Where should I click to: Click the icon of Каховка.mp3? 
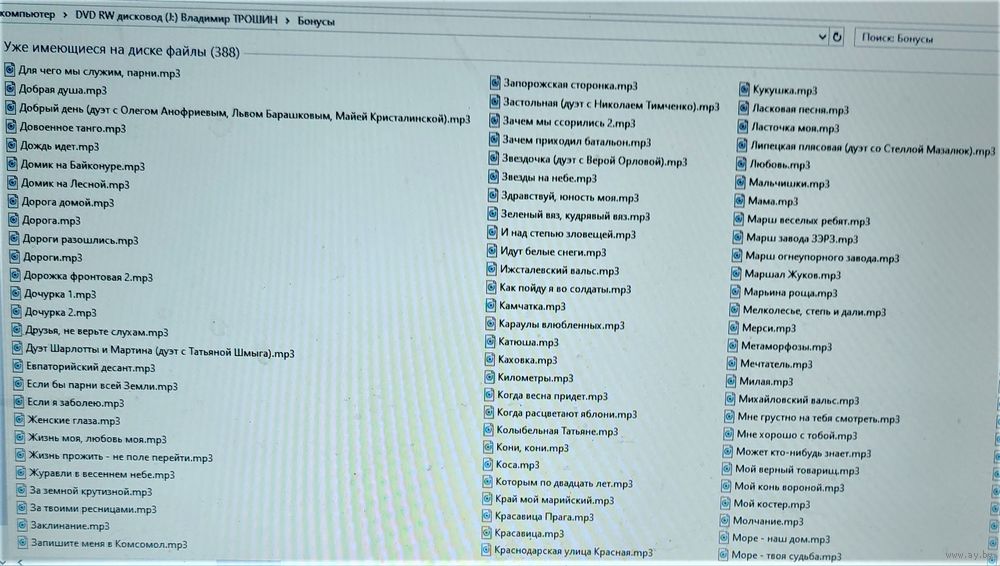tap(489, 359)
